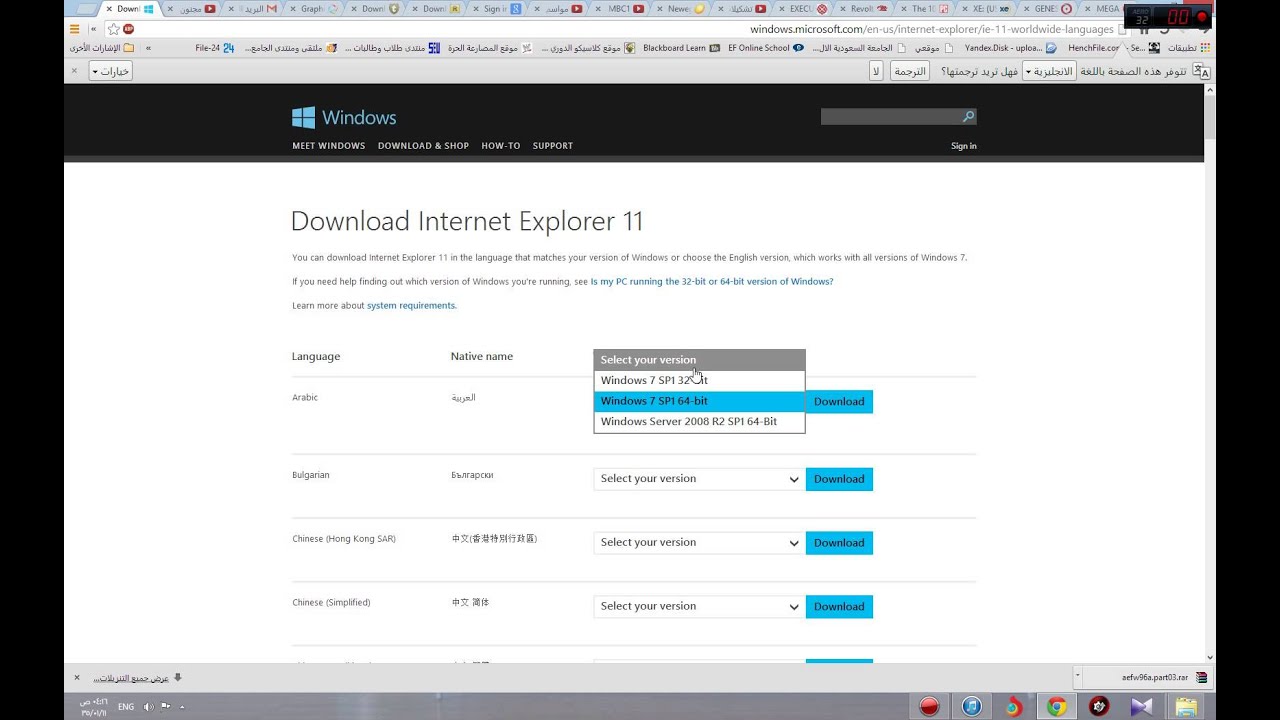1280x720 pixels.
Task: Download the Arabic version
Action: tap(839, 401)
